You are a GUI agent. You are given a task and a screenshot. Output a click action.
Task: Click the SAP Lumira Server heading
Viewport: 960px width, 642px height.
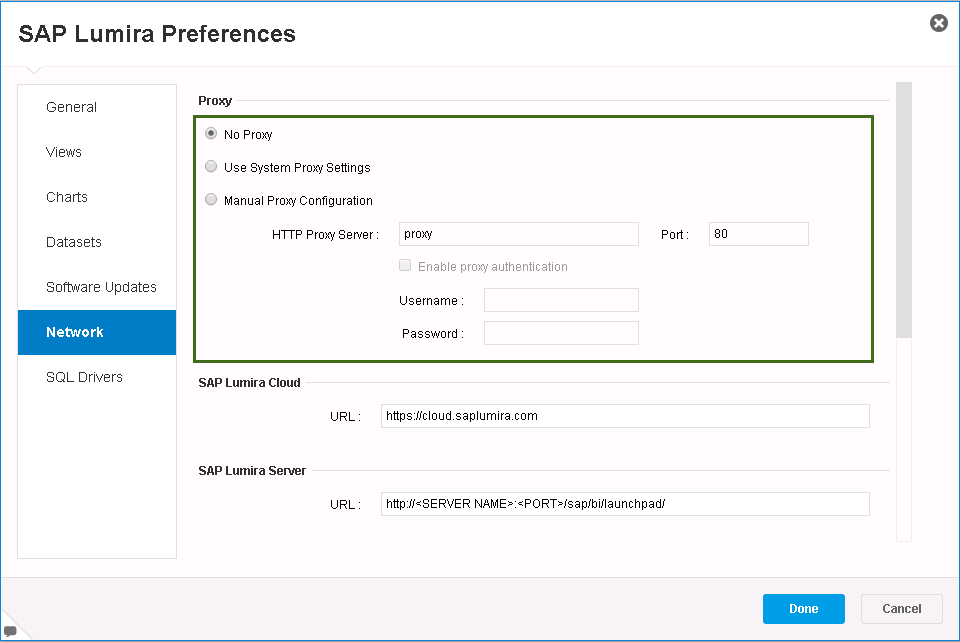pos(252,471)
